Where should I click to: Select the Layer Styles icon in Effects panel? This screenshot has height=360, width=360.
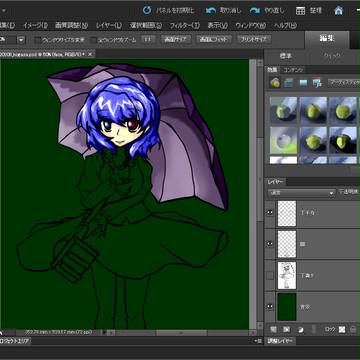click(x=289, y=83)
